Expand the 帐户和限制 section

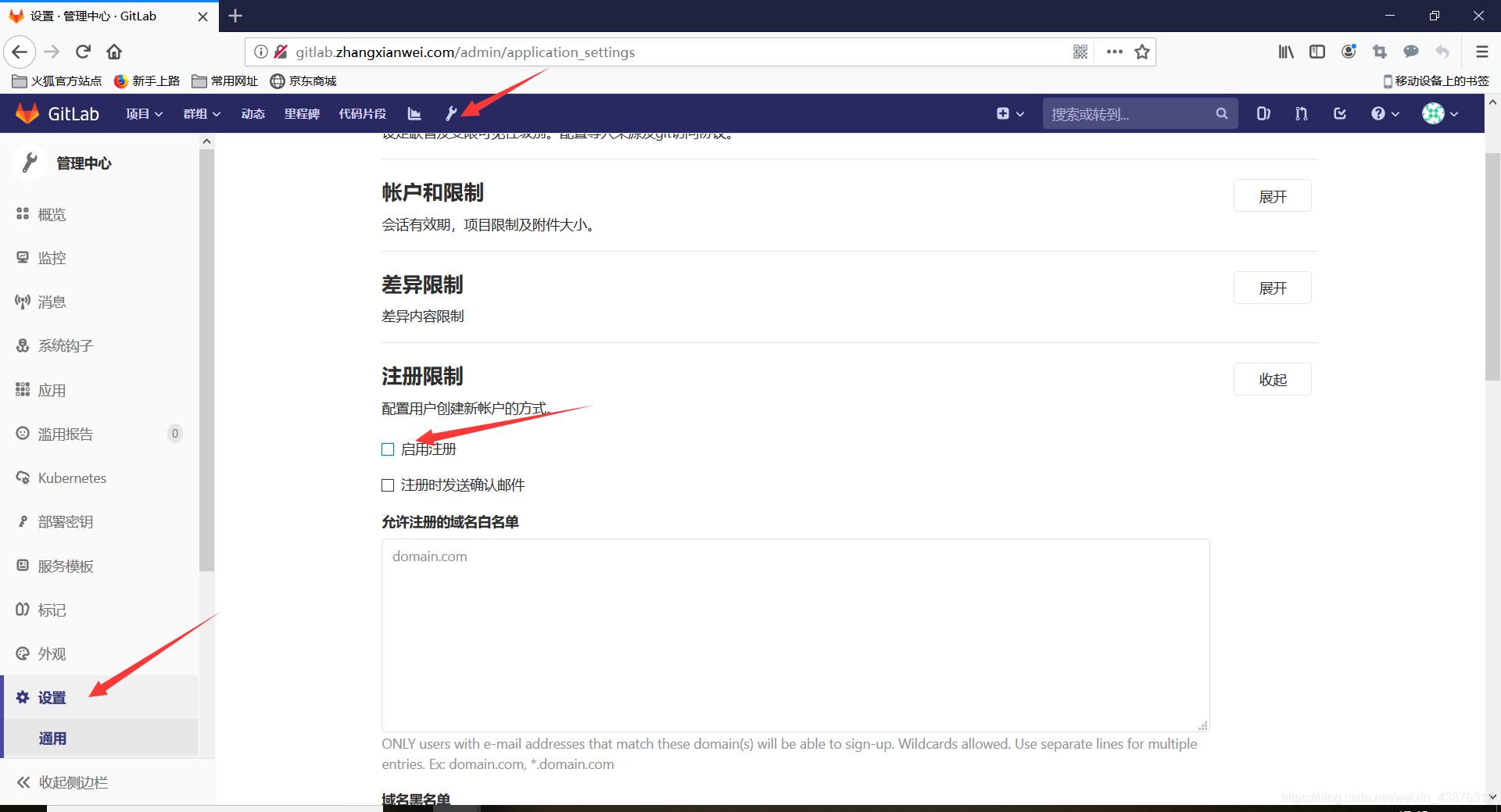(1272, 195)
